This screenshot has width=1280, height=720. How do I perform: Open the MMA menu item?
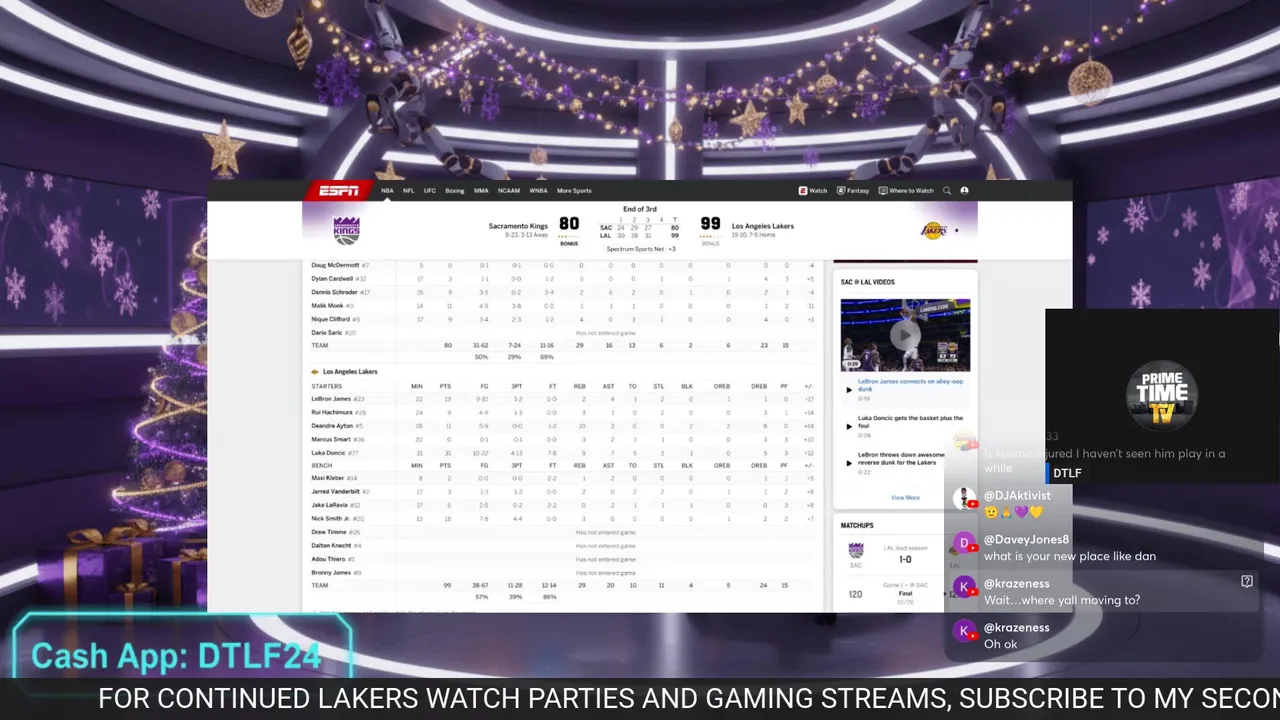pyautogui.click(x=481, y=190)
